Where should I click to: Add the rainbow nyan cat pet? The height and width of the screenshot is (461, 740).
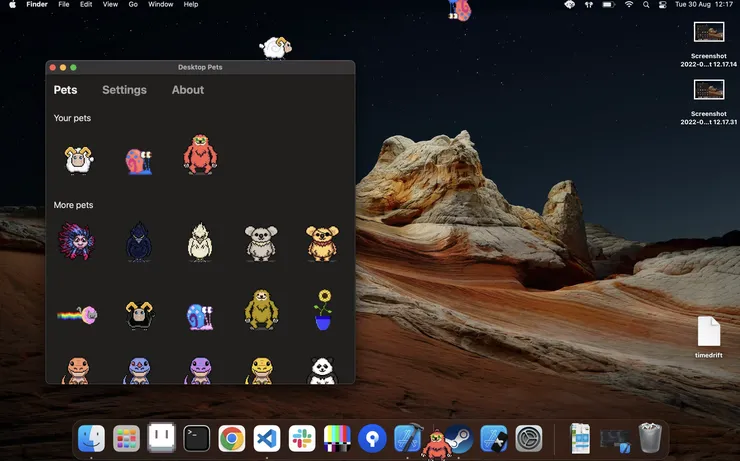pos(77,315)
